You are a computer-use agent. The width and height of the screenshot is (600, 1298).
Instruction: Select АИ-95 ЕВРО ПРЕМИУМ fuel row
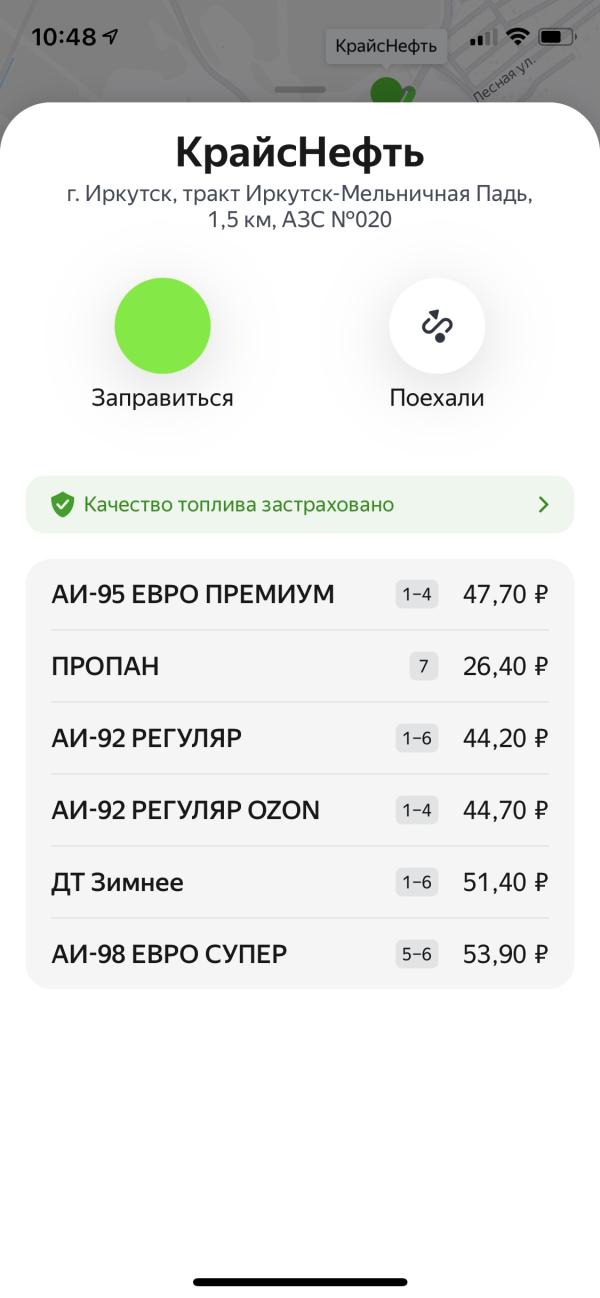pos(300,595)
